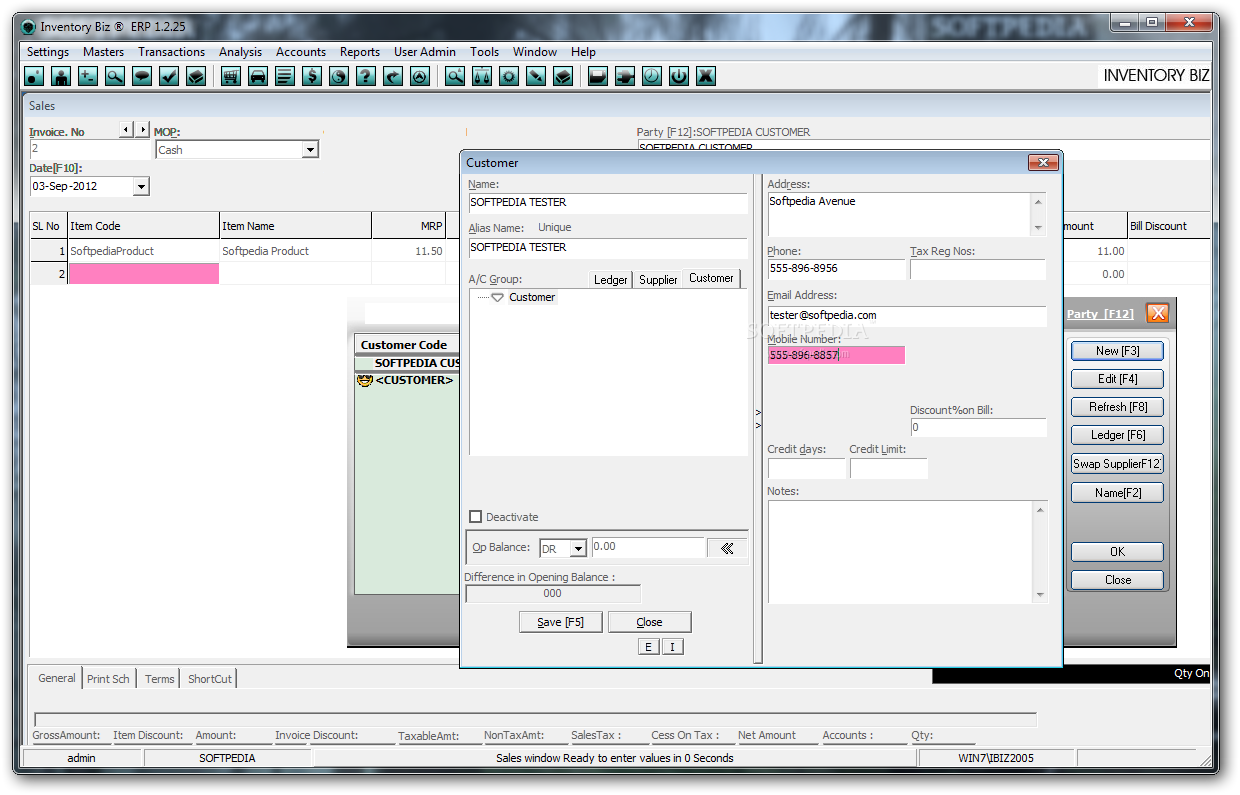
Task: Click the circled up-arrow toolbar icon
Action: tap(420, 76)
